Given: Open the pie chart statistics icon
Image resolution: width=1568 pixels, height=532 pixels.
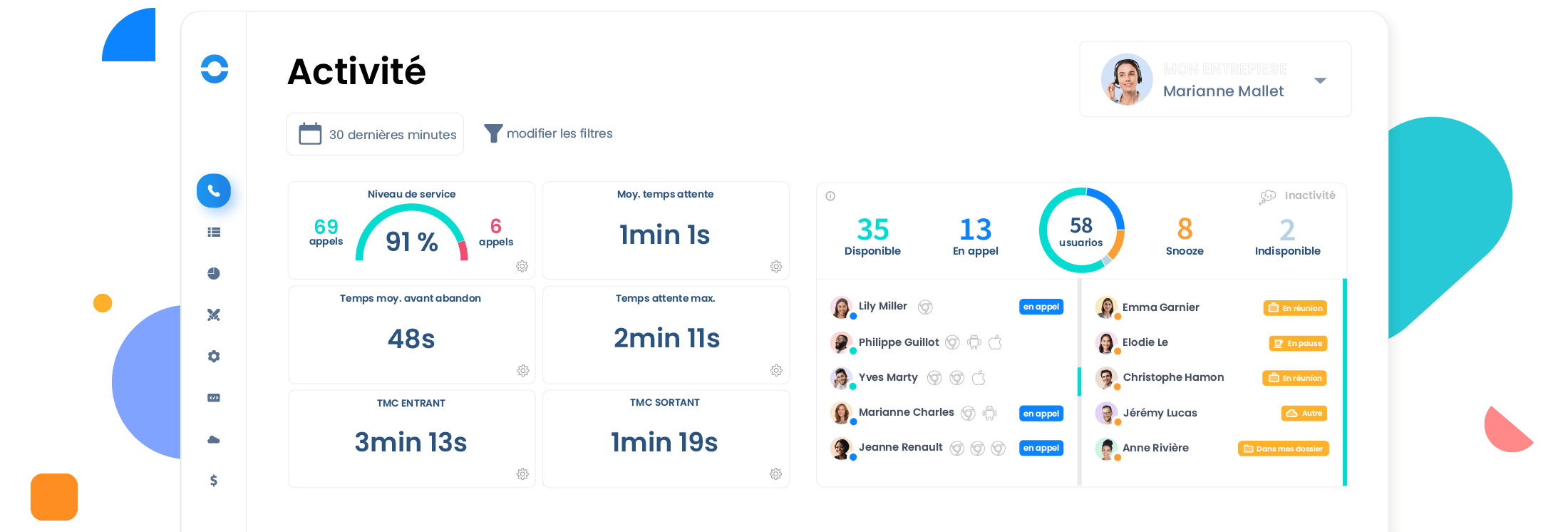Looking at the screenshot, I should (214, 273).
